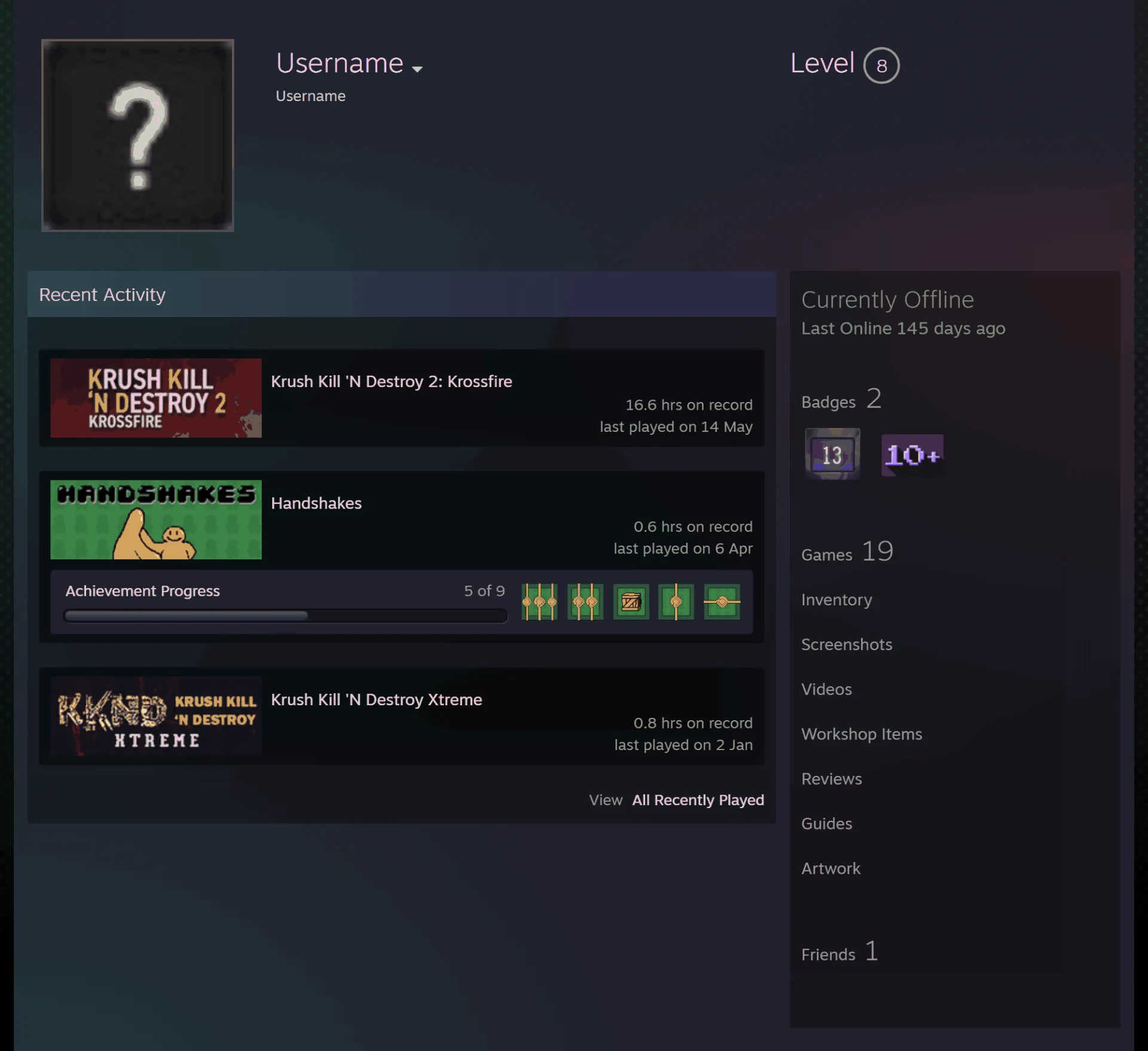The height and width of the screenshot is (1051, 1148).
Task: Open the second Handshakes achievement icon
Action: coord(585,602)
